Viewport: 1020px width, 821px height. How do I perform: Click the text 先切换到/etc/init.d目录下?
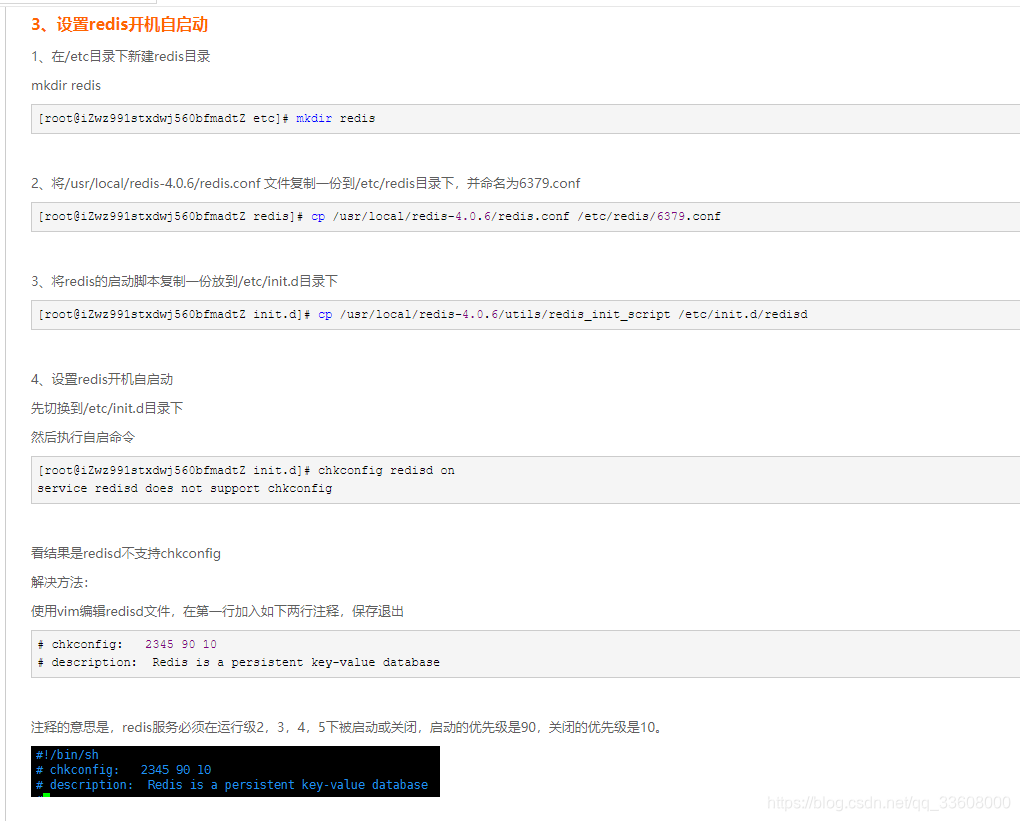coord(107,409)
